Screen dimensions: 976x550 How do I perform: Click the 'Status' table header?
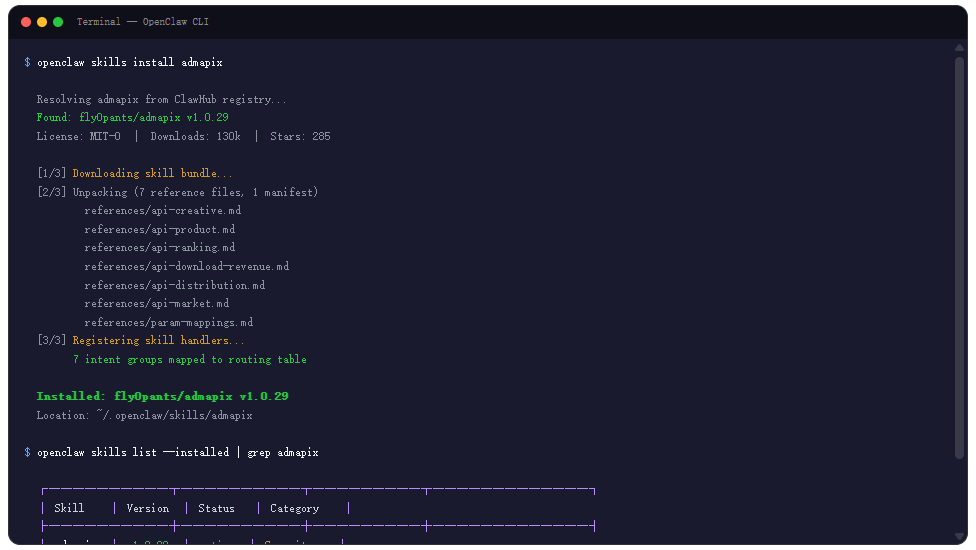tap(216, 508)
